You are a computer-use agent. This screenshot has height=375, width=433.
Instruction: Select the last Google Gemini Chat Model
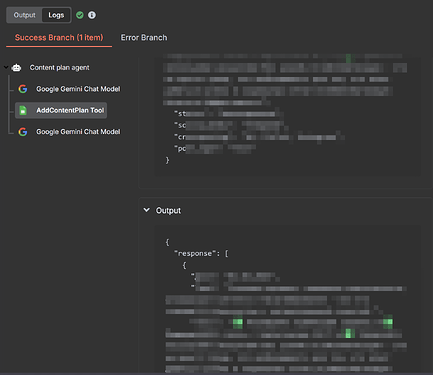tap(78, 132)
